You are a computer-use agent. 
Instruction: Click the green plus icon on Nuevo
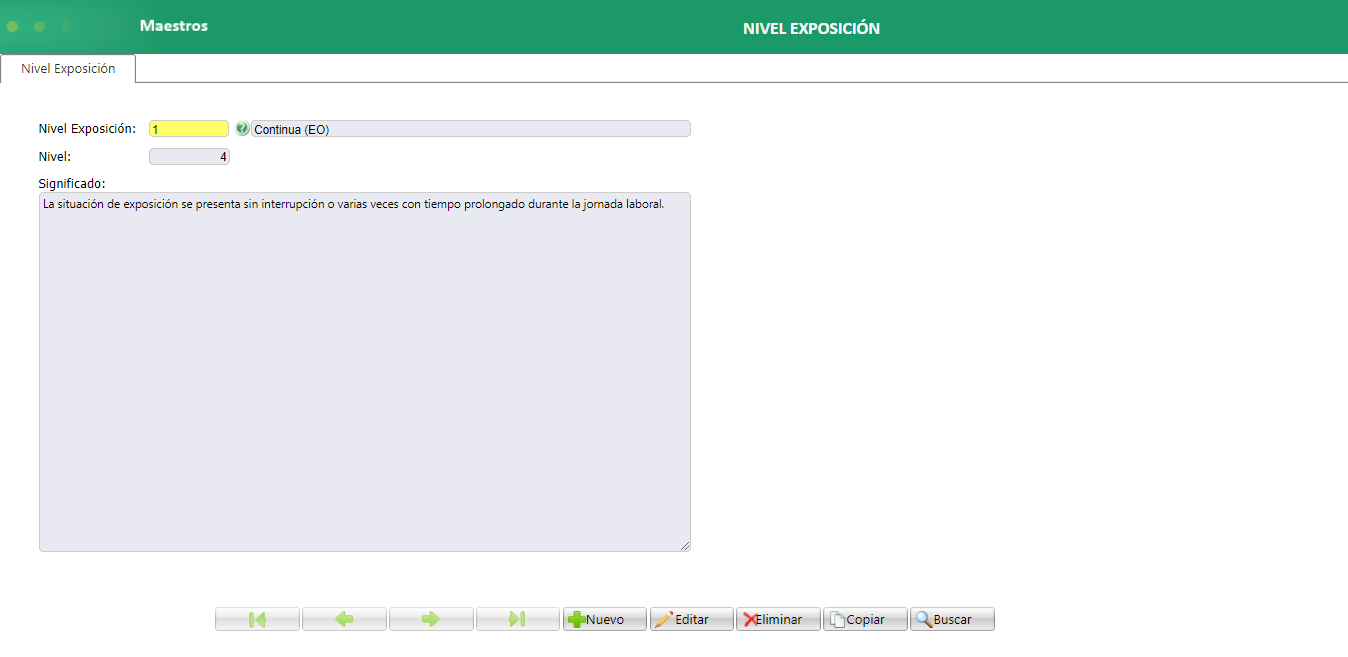tap(578, 618)
